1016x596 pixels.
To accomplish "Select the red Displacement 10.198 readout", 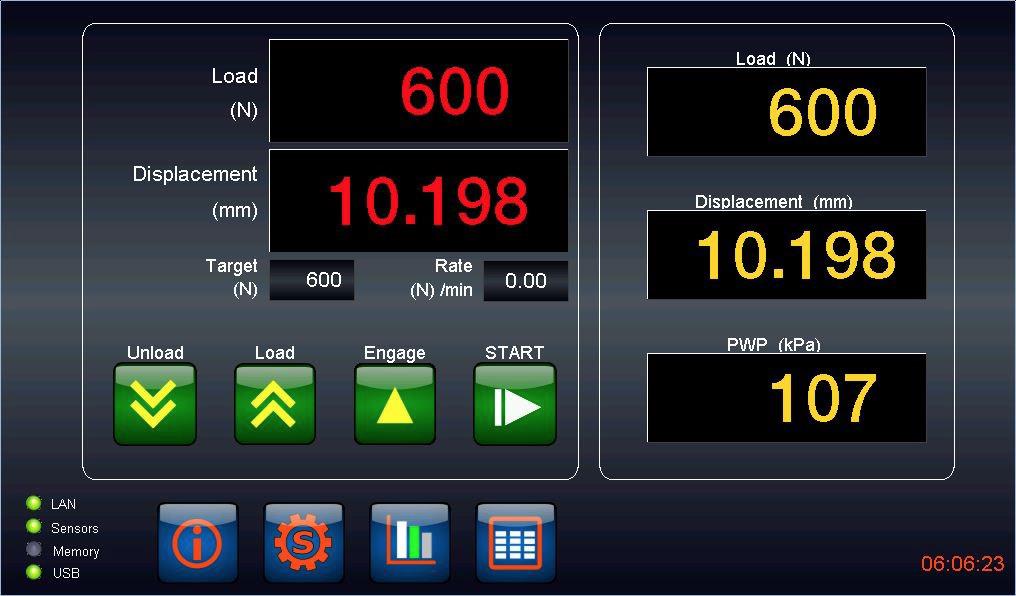I will coord(419,201).
